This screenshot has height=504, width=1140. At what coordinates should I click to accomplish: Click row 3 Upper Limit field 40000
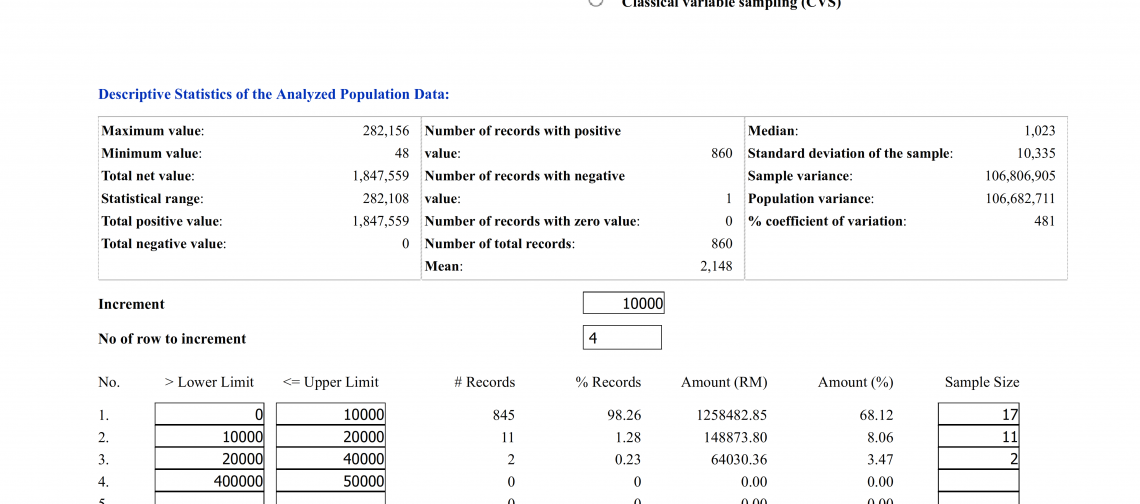(331, 459)
